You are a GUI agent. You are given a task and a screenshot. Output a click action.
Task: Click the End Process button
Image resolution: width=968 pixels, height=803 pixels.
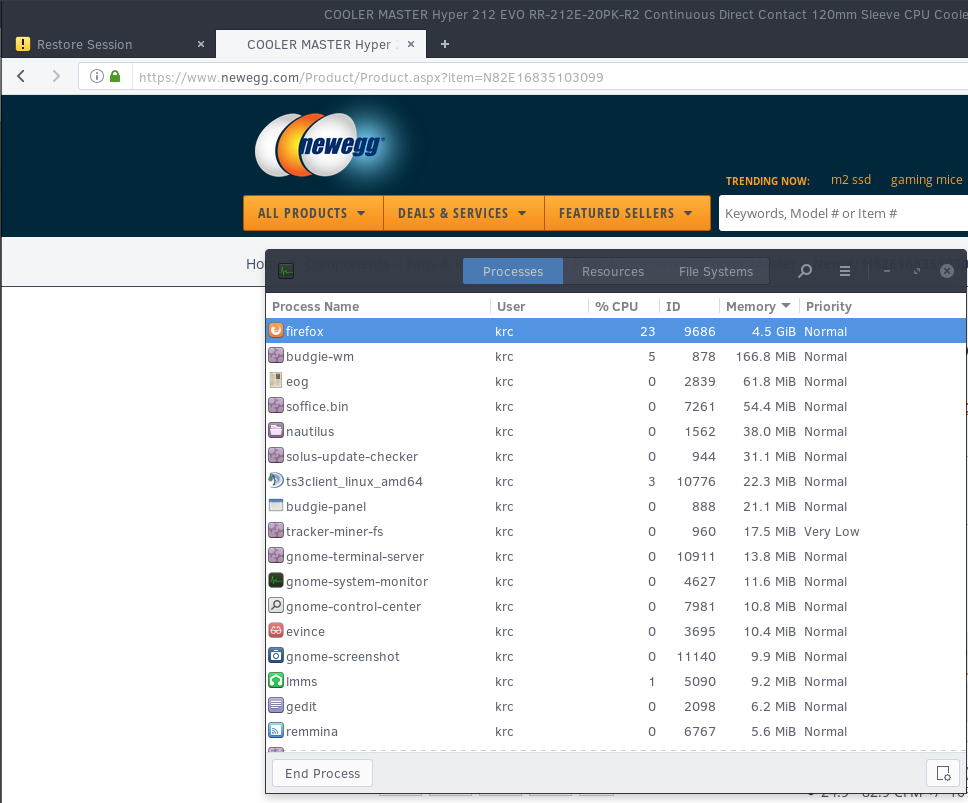[x=322, y=773]
